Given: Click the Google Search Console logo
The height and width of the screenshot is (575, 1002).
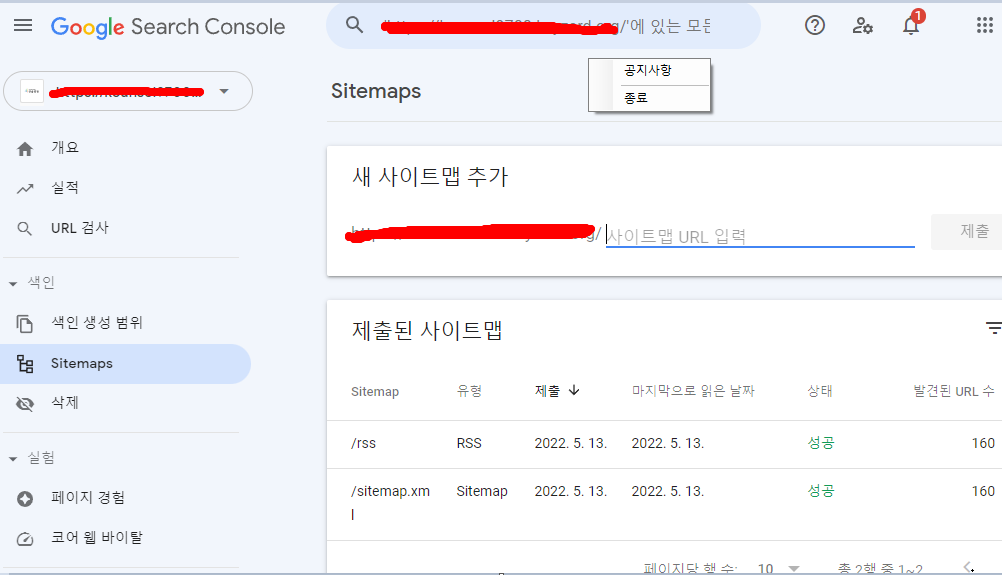Looking at the screenshot, I should (168, 27).
